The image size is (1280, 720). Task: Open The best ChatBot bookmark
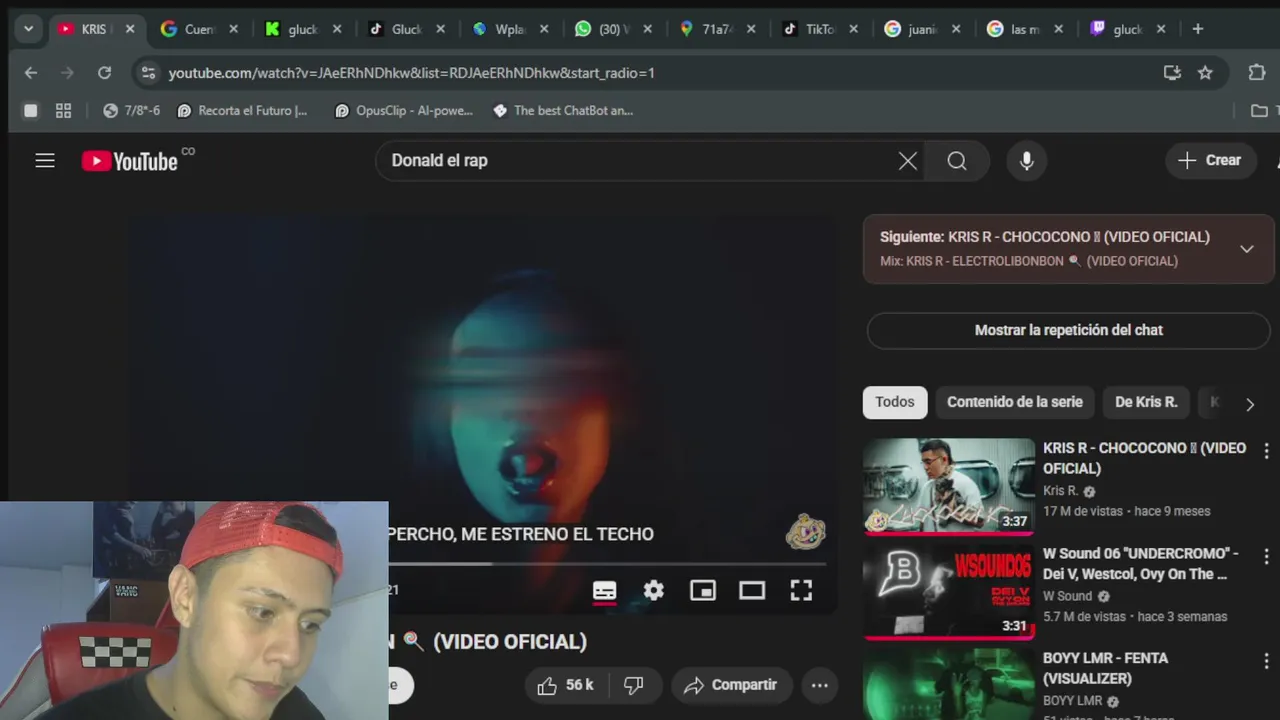tap(563, 111)
